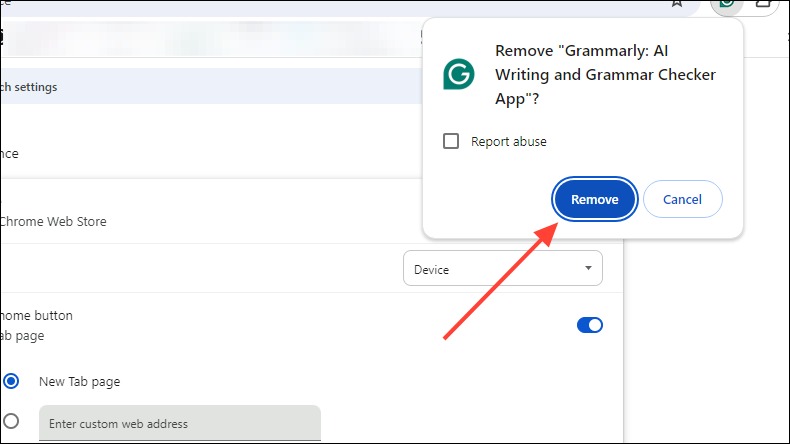This screenshot has height=444, width=790.
Task: Select the custom web address radio option
Action: click(x=11, y=421)
